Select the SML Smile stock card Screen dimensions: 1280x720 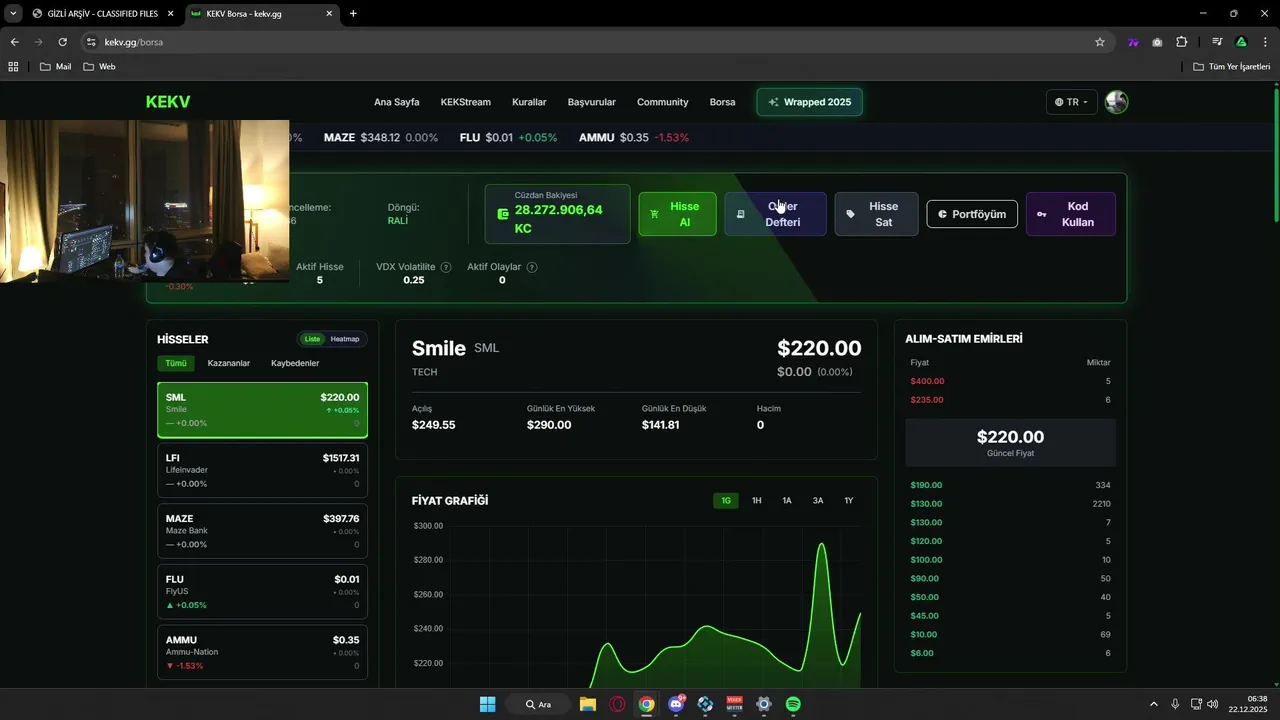pos(262,410)
